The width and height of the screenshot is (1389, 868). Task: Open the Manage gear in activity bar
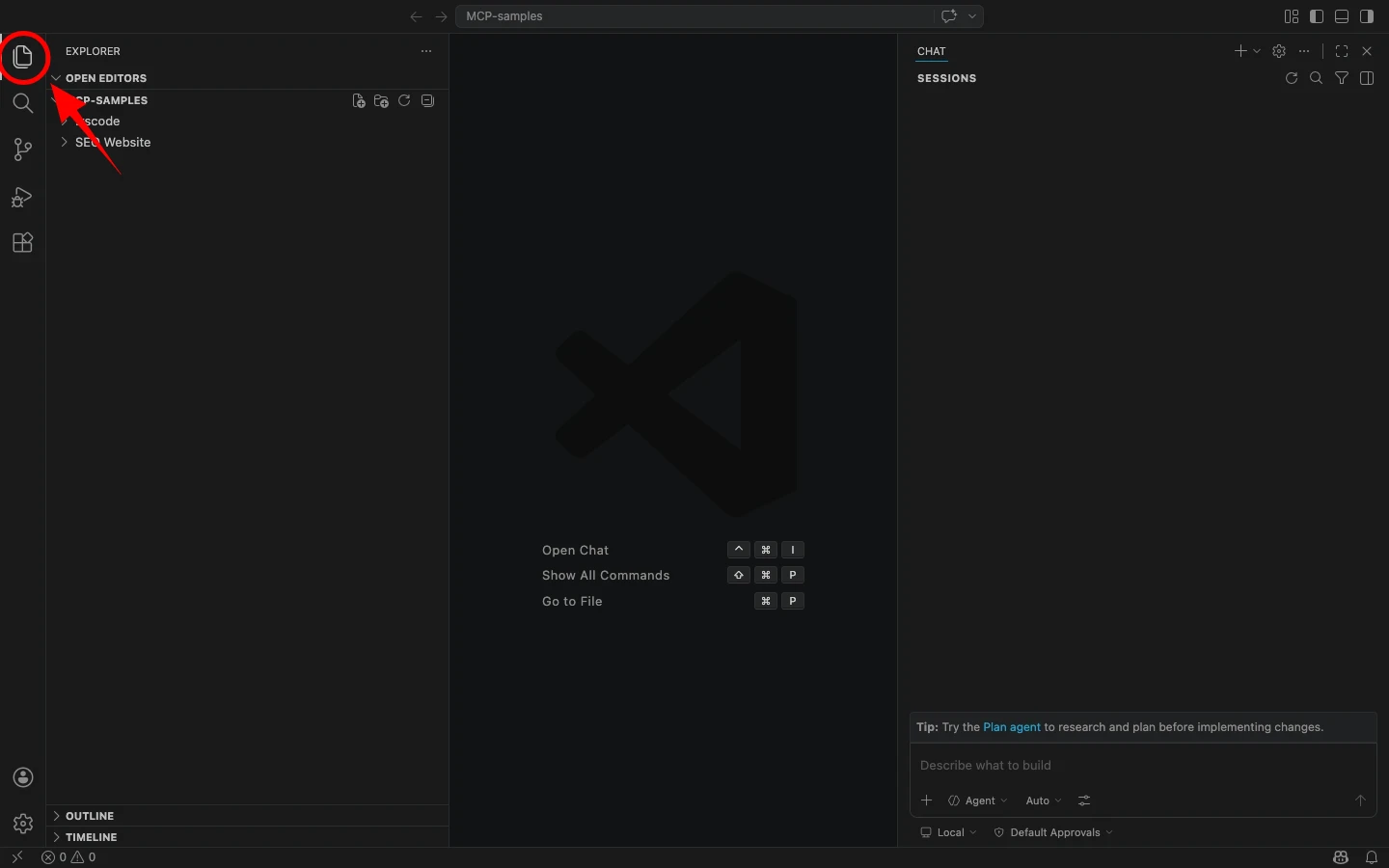coord(23,824)
